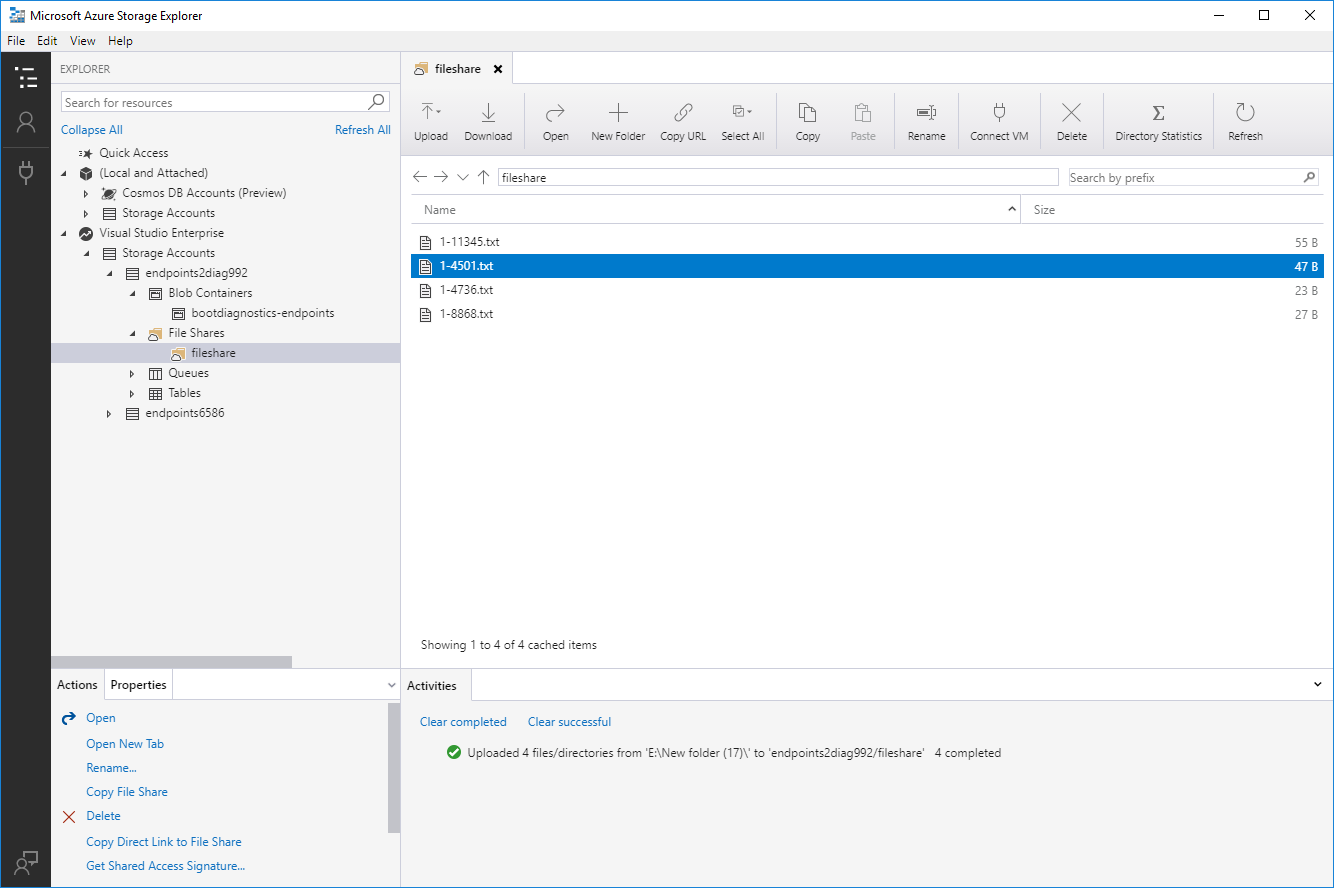Open the View menu
The width and height of the screenshot is (1334, 888).
click(x=83, y=41)
